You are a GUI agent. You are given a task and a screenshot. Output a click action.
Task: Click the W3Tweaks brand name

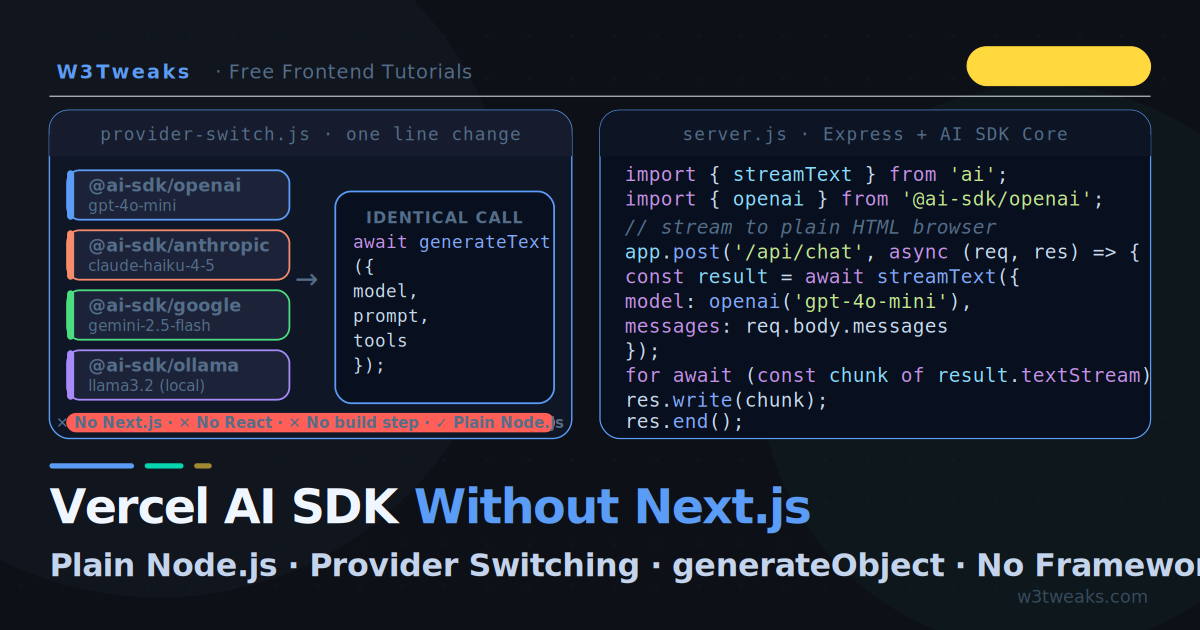[123, 72]
